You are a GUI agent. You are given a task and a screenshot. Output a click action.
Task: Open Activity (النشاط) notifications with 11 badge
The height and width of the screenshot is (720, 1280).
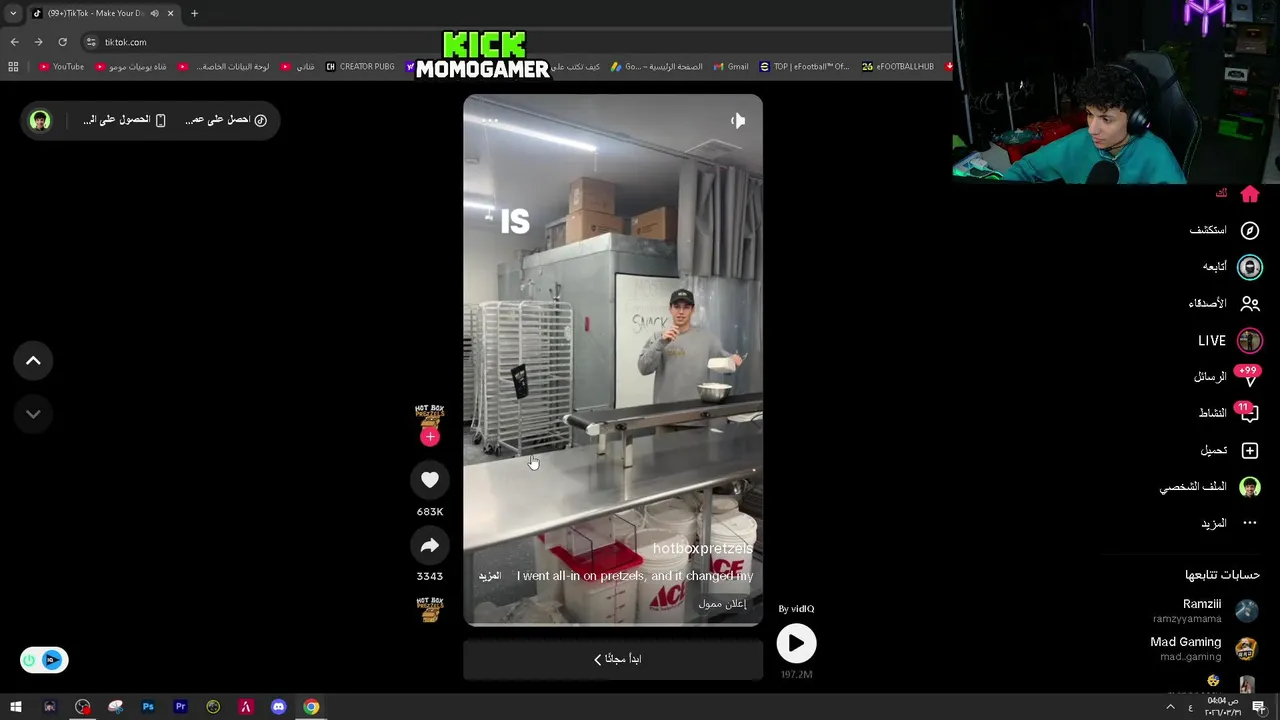coord(1229,413)
